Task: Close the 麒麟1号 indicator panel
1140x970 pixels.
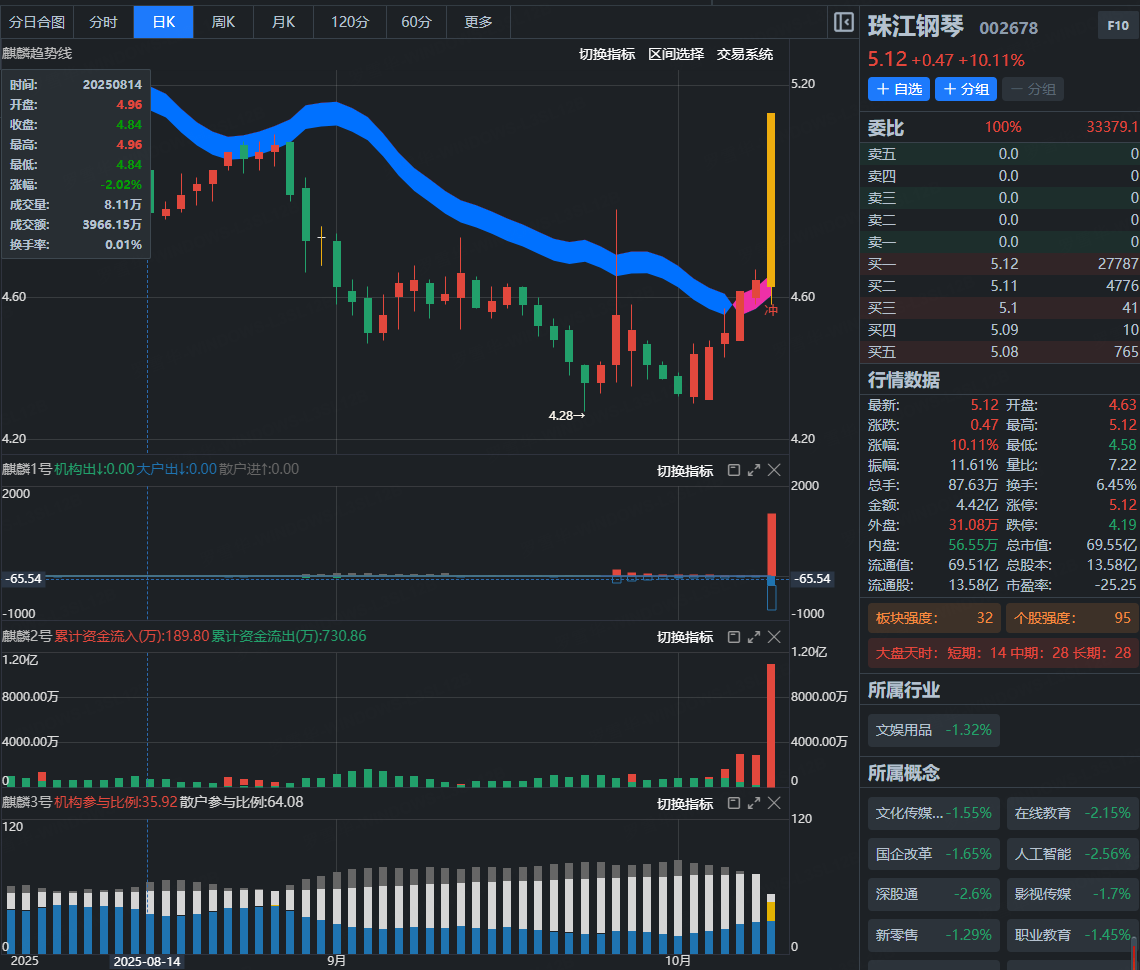Action: [x=774, y=470]
